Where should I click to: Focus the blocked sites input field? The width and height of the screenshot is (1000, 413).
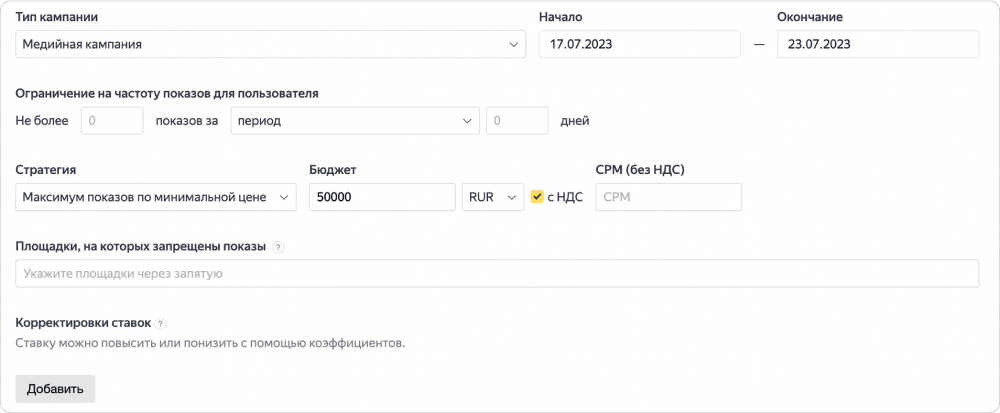(497, 273)
